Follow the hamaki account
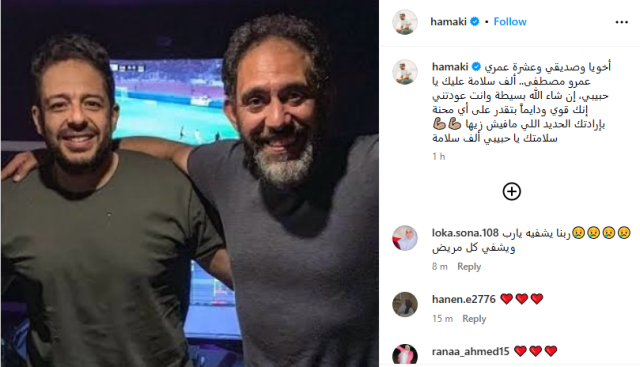Image resolution: width=640 pixels, height=367 pixels. pyautogui.click(x=510, y=22)
